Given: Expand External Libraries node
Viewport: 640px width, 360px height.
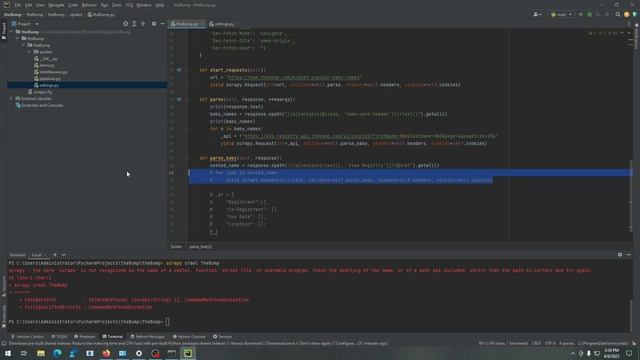Looking at the screenshot, I should pyautogui.click(x=11, y=98).
